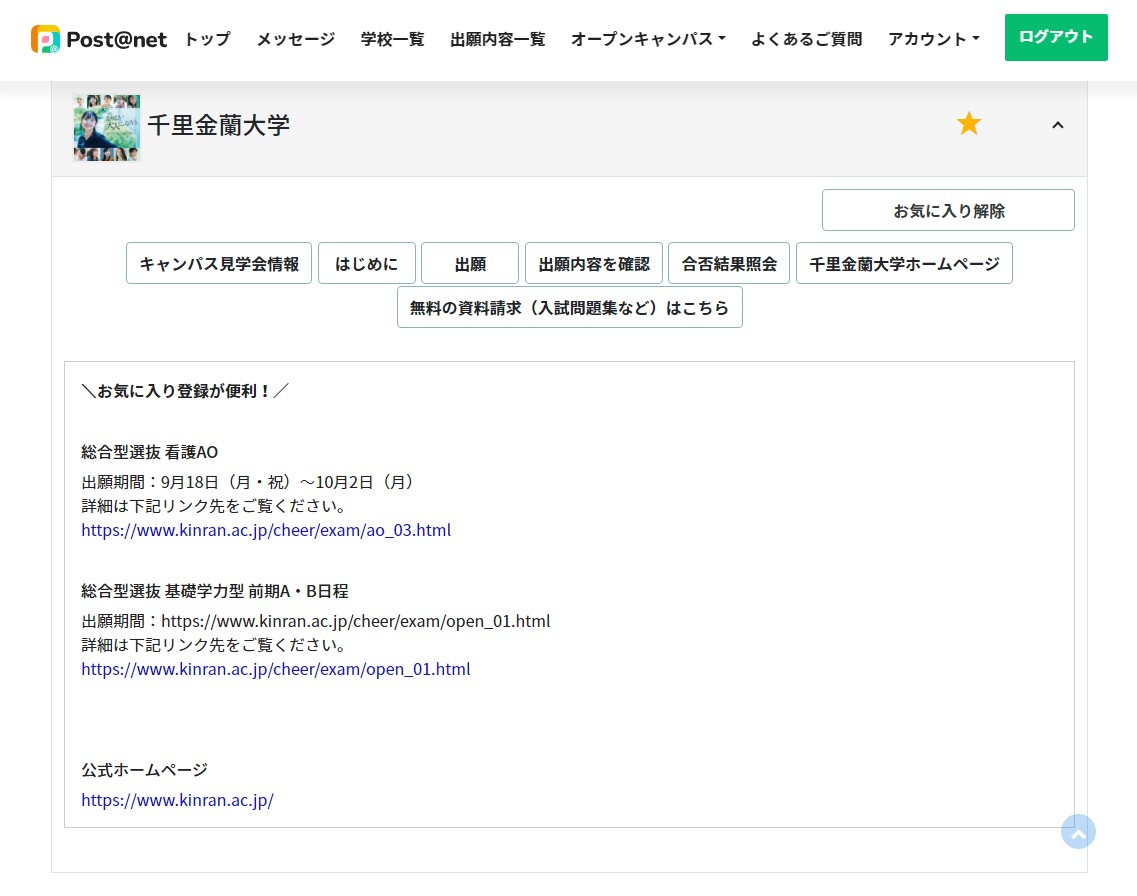Select 総合型選抜 基礎学力型 前期A・B日程 heading

(x=215, y=592)
